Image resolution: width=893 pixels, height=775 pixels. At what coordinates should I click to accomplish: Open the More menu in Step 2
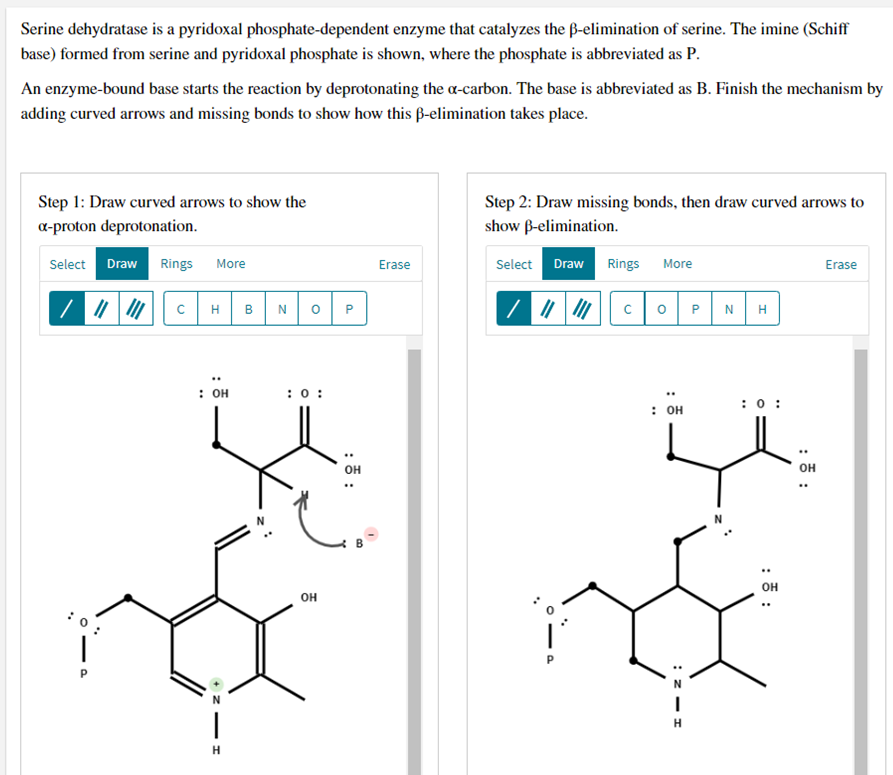(677, 263)
